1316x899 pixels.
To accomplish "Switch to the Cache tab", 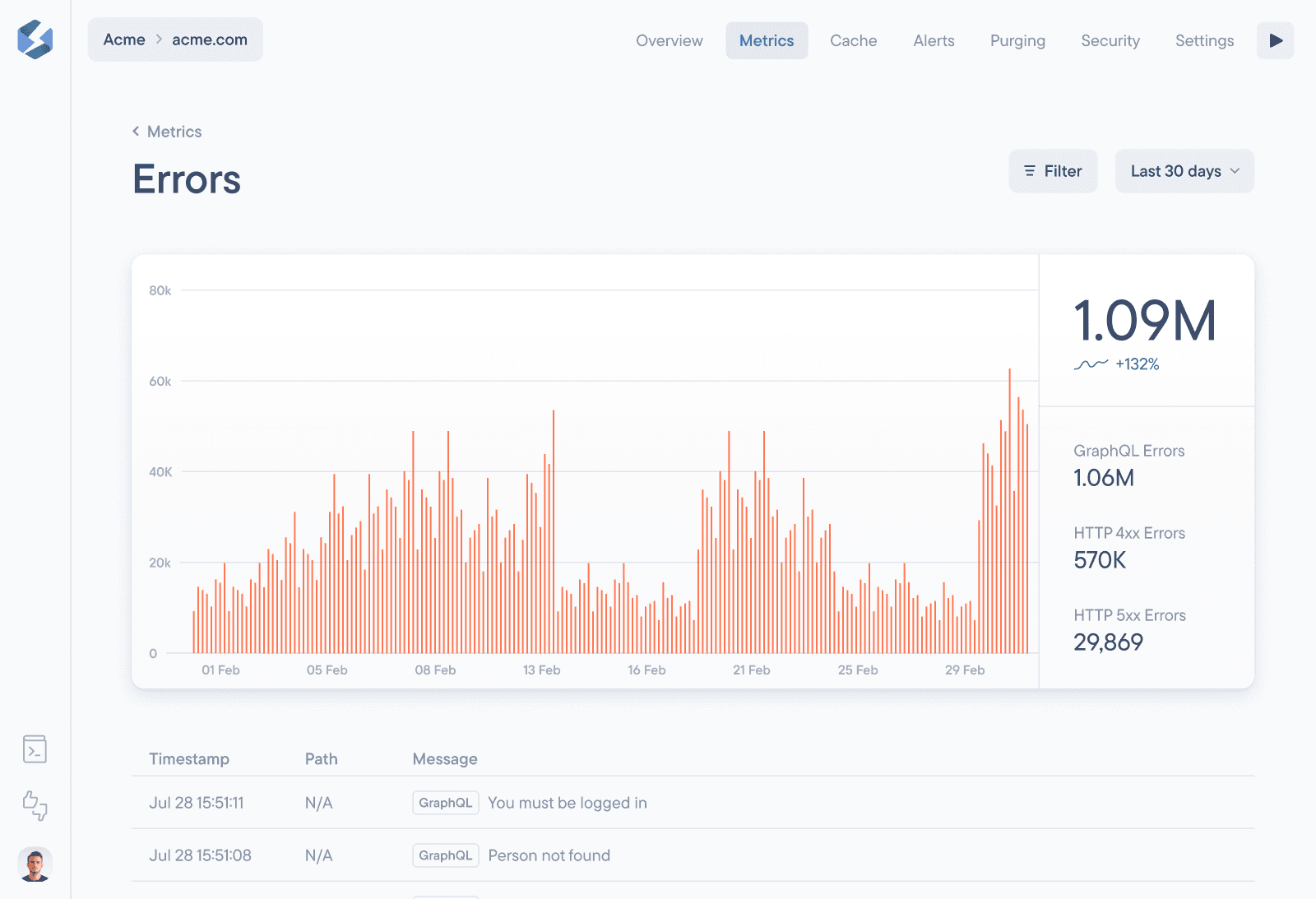I will [x=853, y=40].
